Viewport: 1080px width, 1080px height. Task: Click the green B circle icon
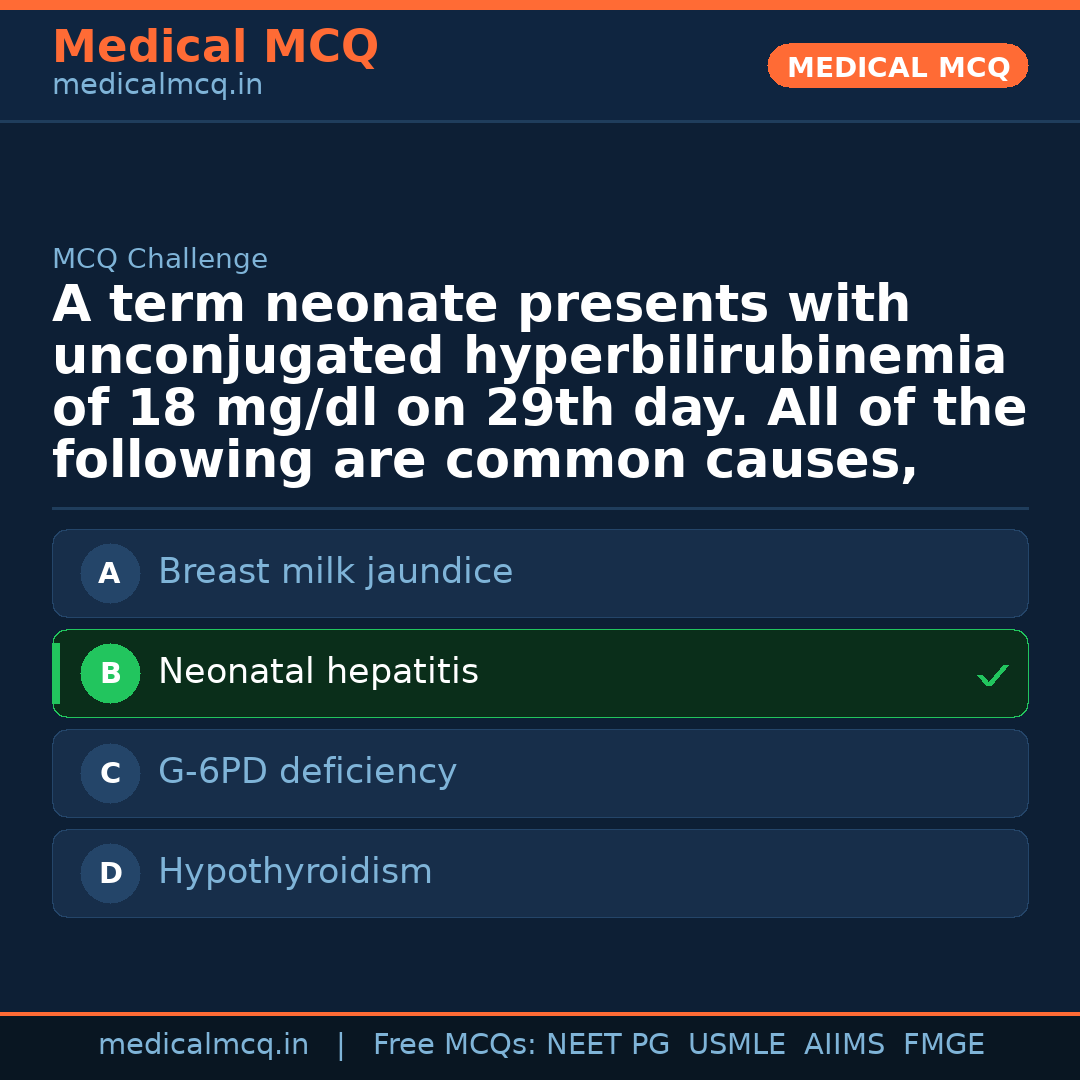coord(110,673)
